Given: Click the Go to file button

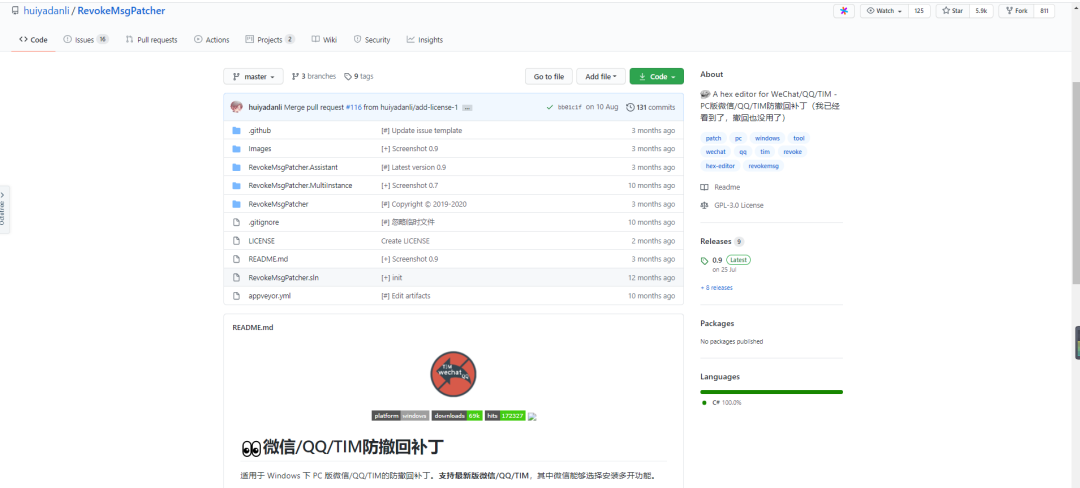Looking at the screenshot, I should point(548,76).
